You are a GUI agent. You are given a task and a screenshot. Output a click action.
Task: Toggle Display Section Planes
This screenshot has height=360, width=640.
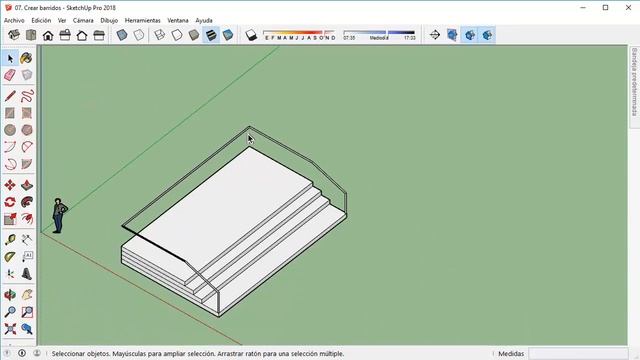click(x=452, y=35)
